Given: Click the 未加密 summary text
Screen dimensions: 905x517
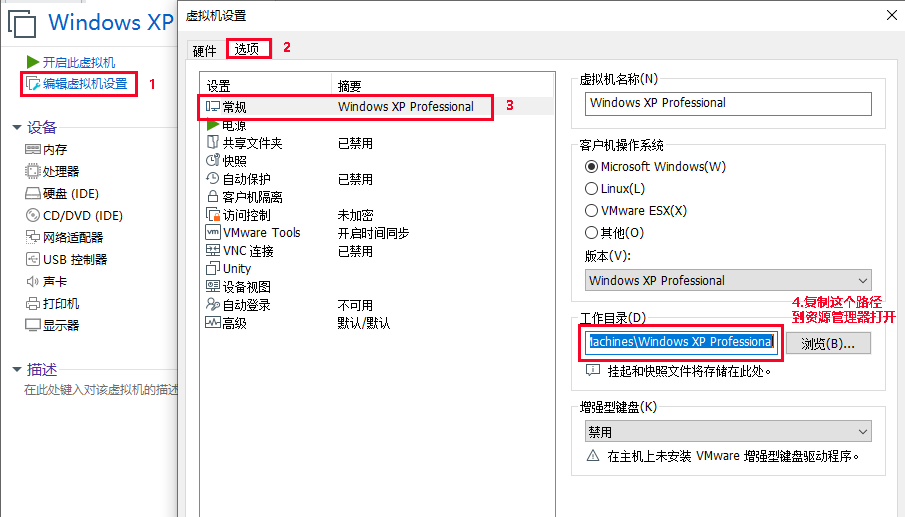Looking at the screenshot, I should coord(355,215).
